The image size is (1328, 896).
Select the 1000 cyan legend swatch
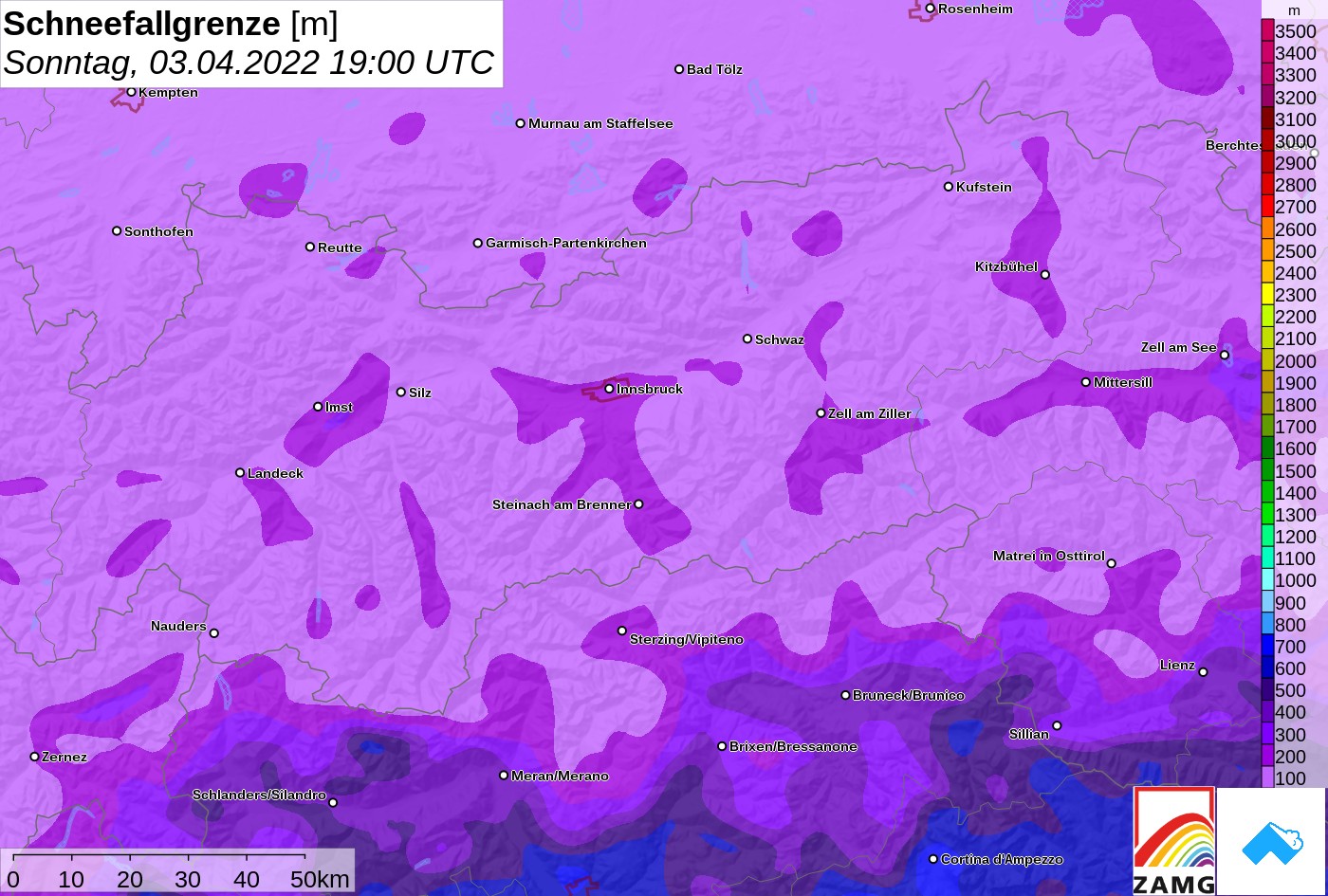coord(1267,581)
